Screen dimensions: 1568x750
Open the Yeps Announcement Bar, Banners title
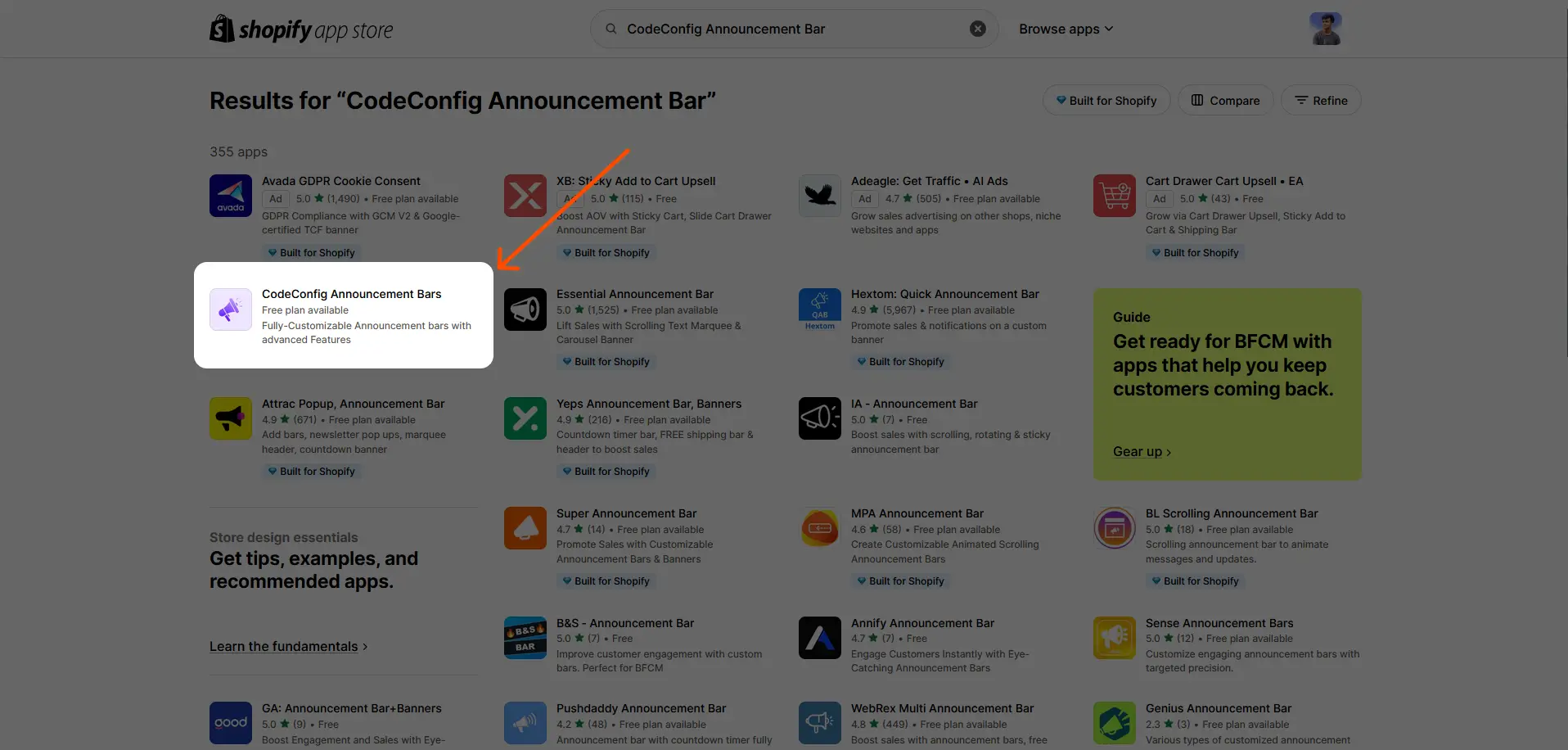(649, 404)
